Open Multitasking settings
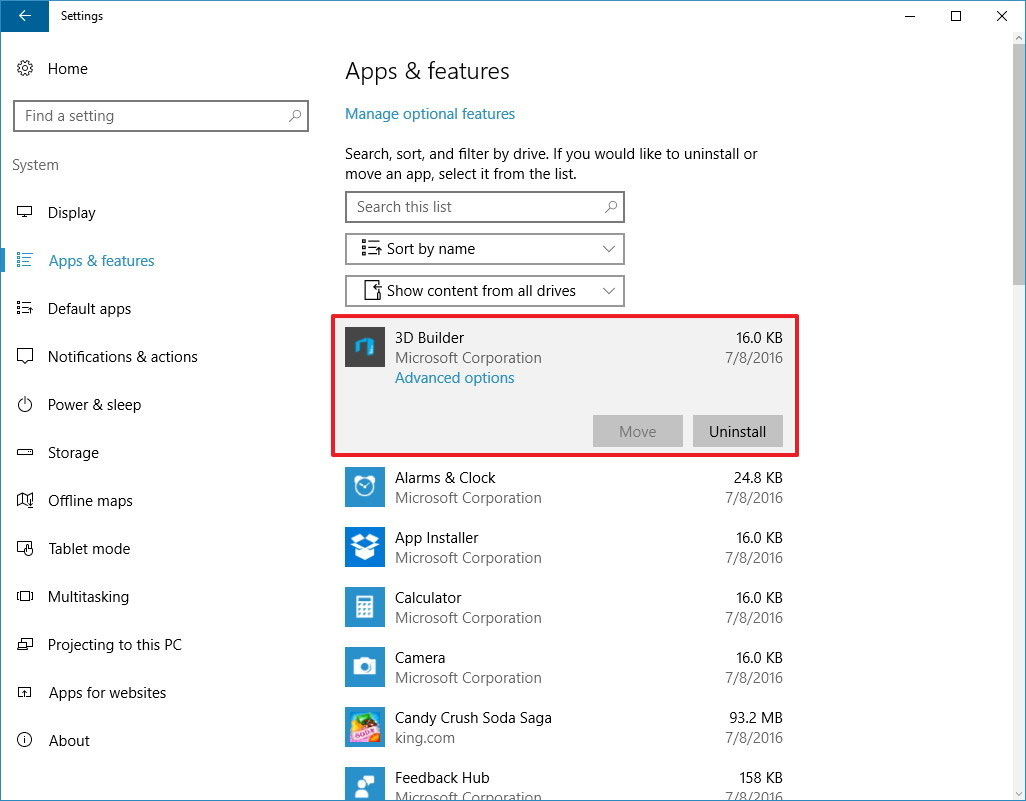The width and height of the screenshot is (1026, 801). [88, 597]
